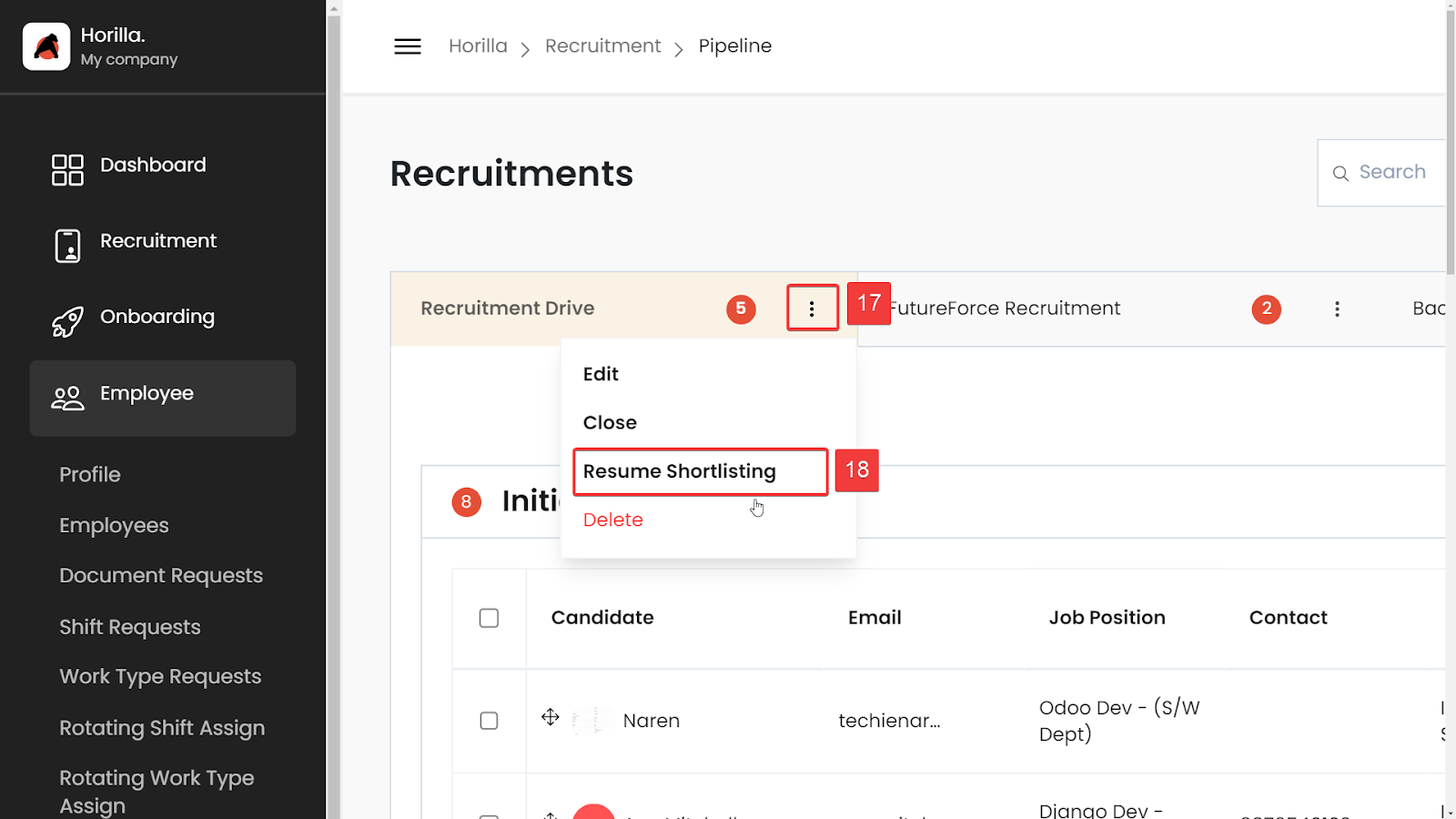Click the search magnifier icon
Screen dimensions: 1456x819
coord(1340,173)
